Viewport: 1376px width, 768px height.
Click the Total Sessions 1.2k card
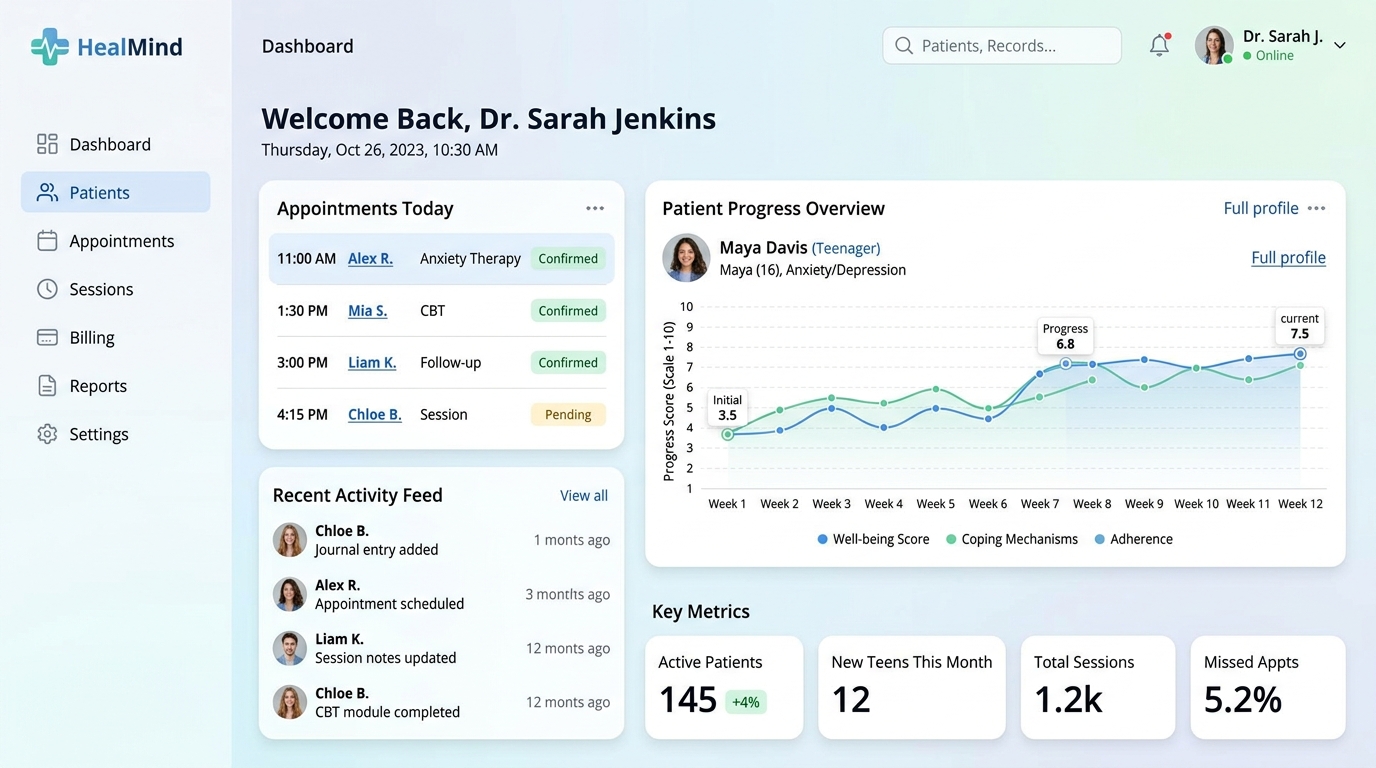1097,688
